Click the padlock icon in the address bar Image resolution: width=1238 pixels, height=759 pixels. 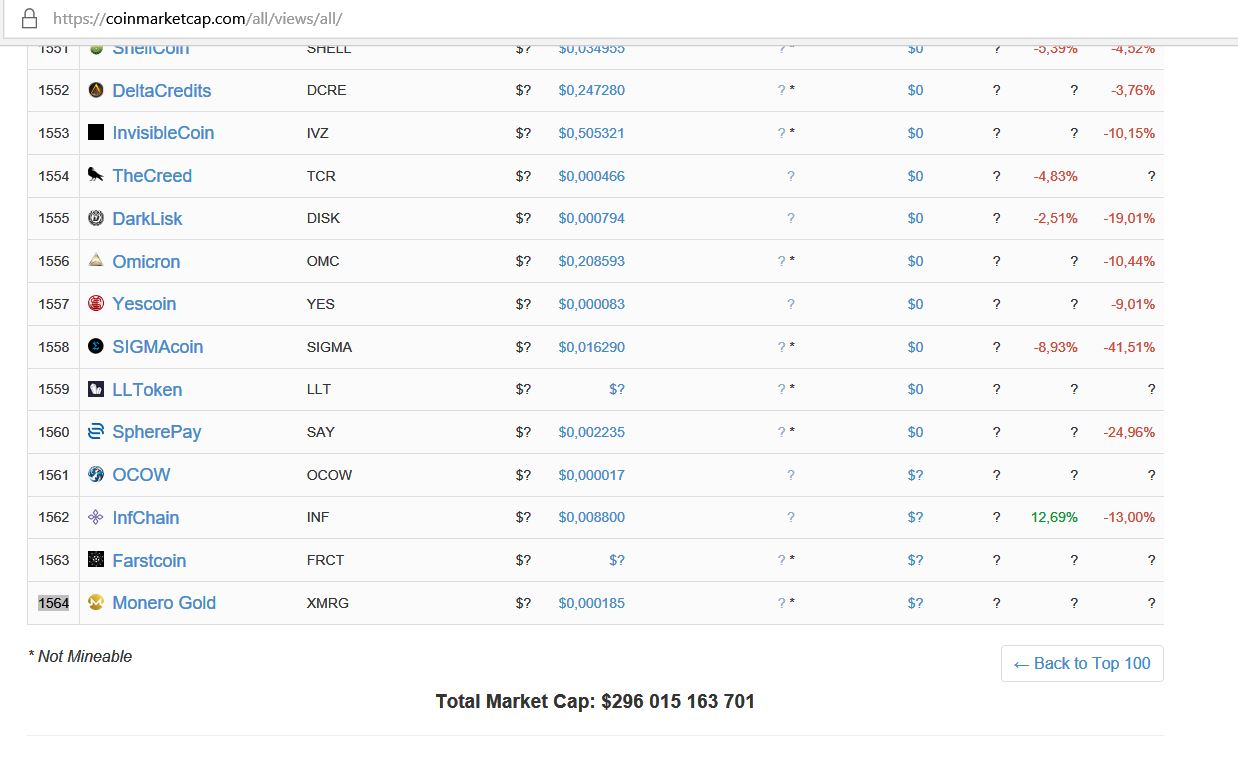(x=29, y=18)
